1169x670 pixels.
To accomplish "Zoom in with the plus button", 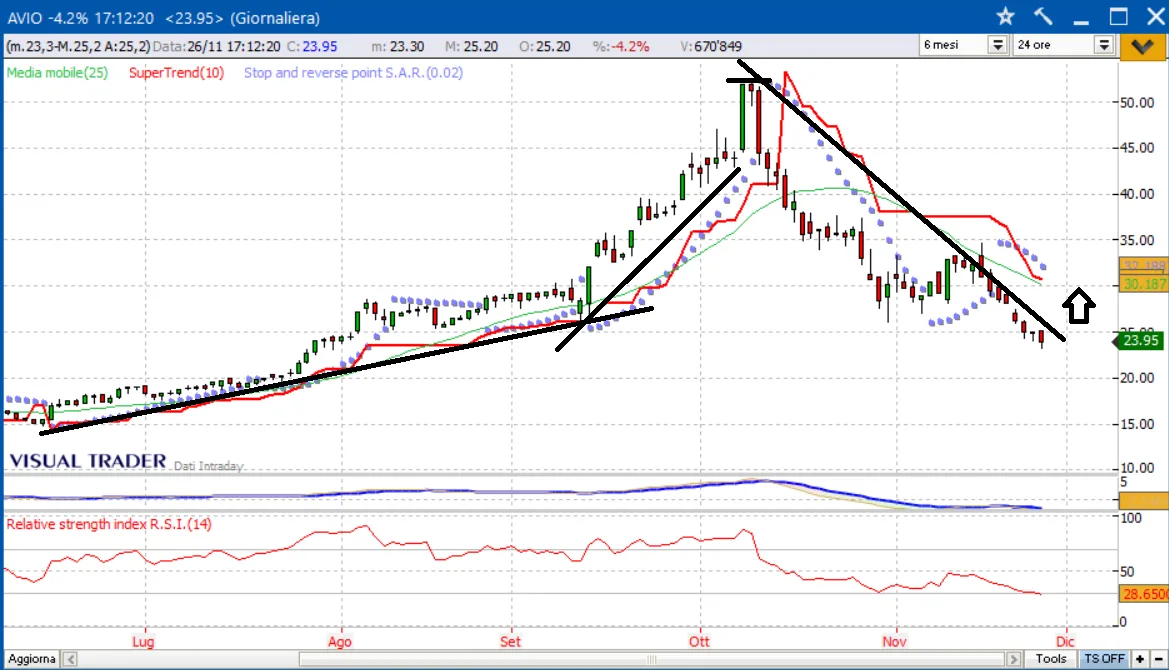I will 1140,659.
